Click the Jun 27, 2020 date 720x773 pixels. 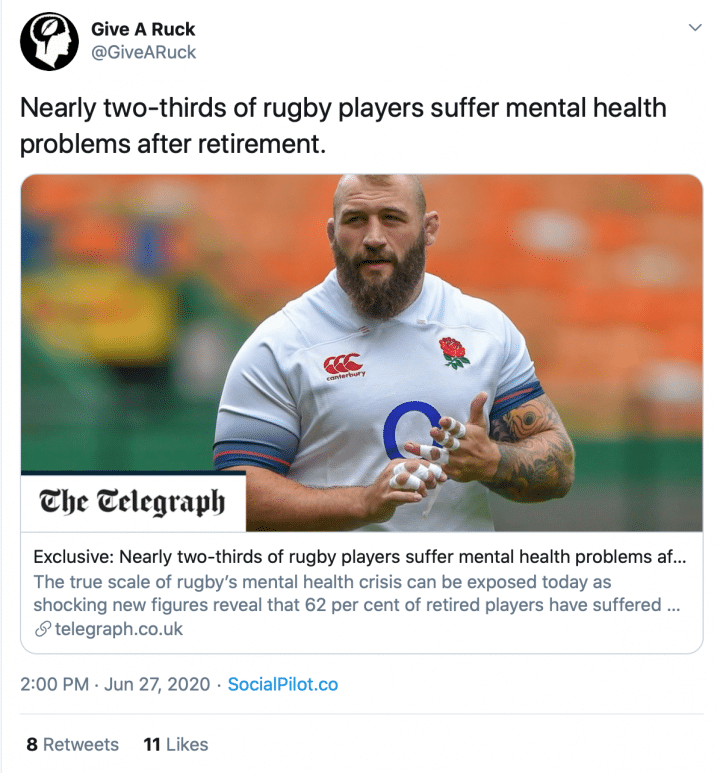pos(157,685)
